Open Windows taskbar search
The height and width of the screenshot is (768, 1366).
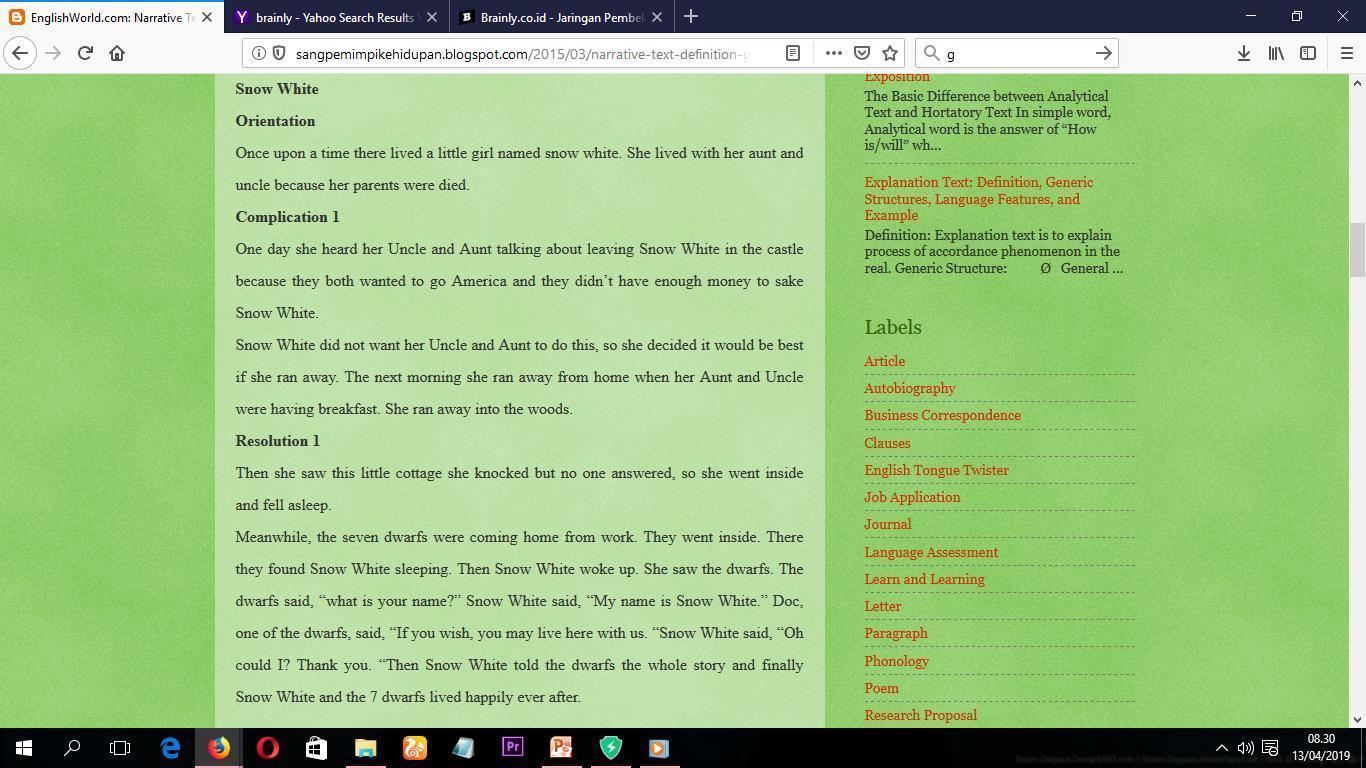pyautogui.click(x=72, y=748)
